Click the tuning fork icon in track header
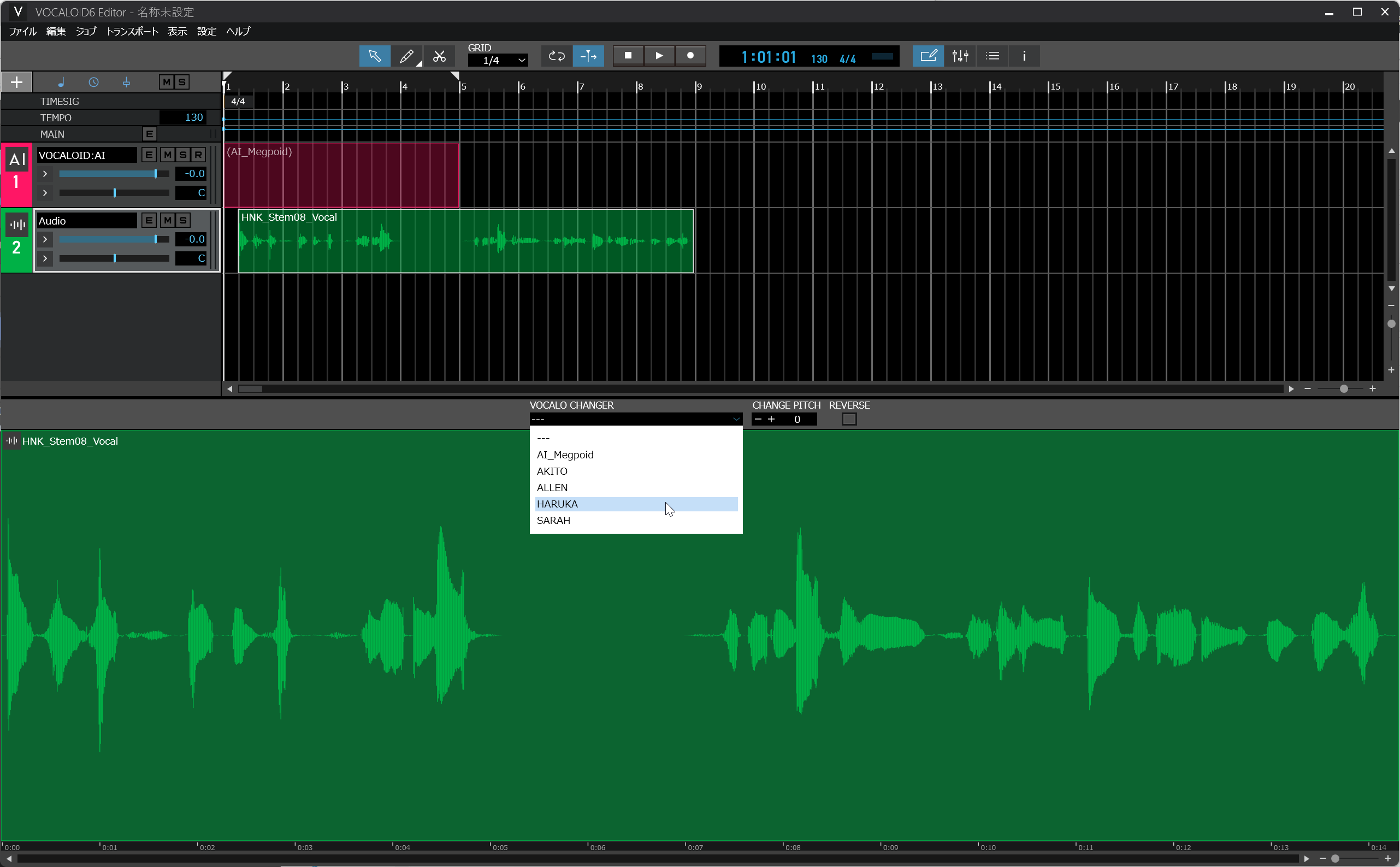1400x867 pixels. 126,82
